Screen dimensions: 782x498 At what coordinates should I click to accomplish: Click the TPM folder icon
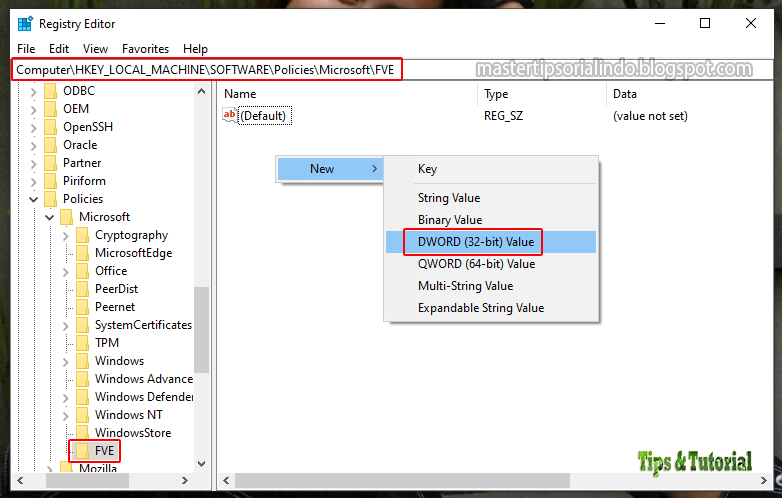tap(82, 343)
